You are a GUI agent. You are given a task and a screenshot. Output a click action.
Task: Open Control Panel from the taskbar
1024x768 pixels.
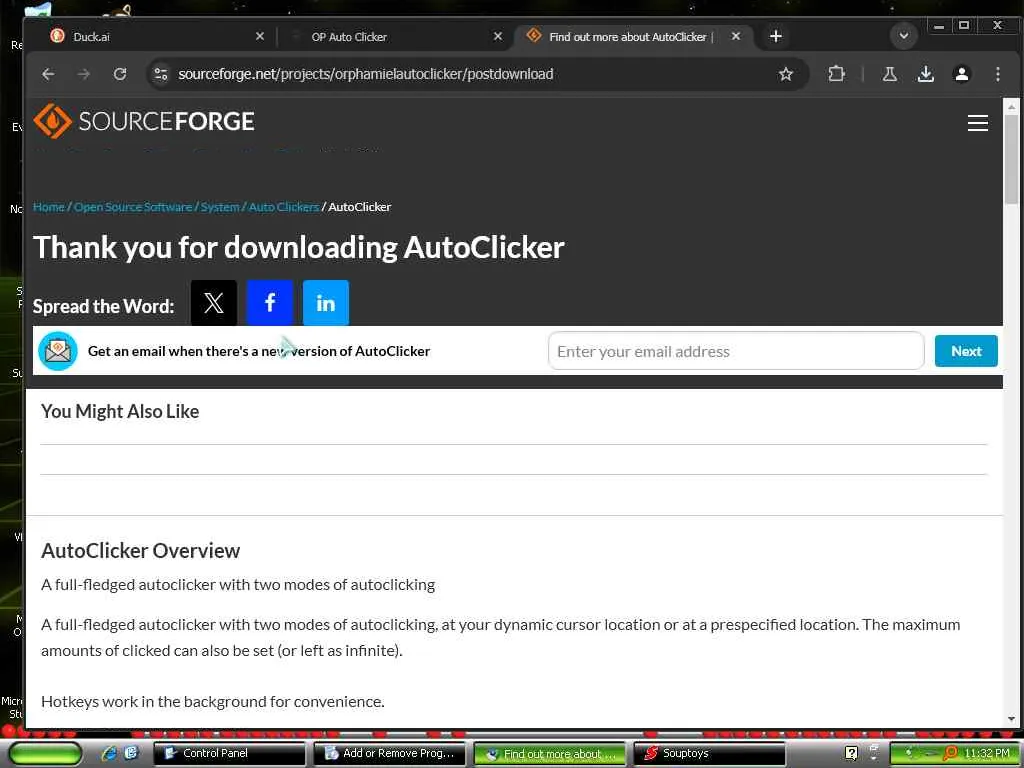230,754
